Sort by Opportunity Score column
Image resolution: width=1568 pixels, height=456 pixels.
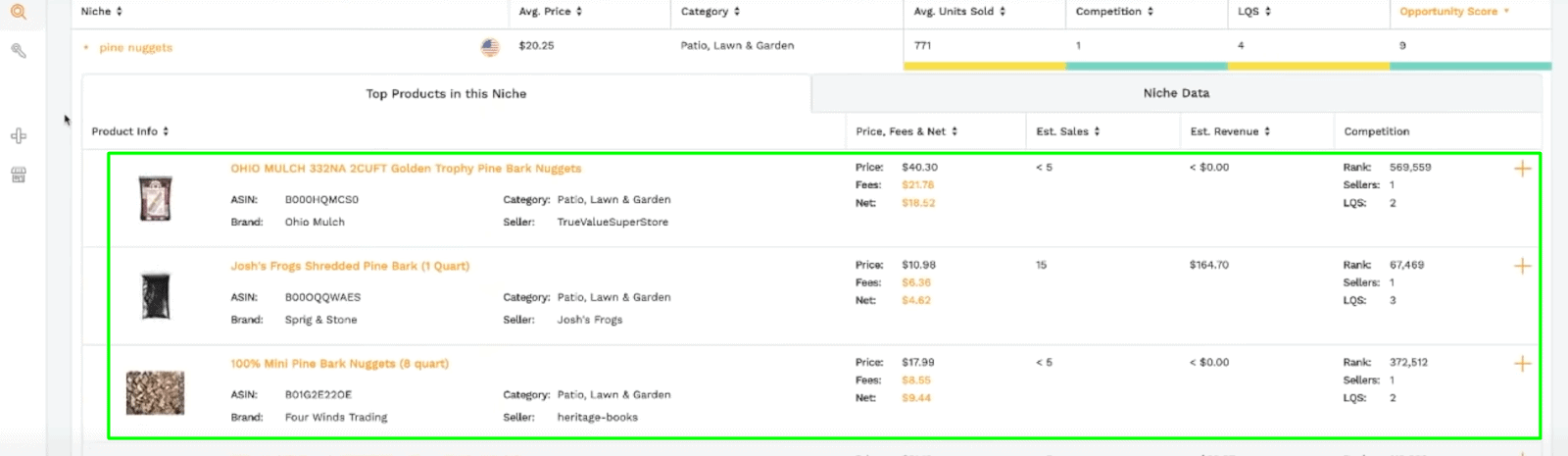[x=1453, y=12]
